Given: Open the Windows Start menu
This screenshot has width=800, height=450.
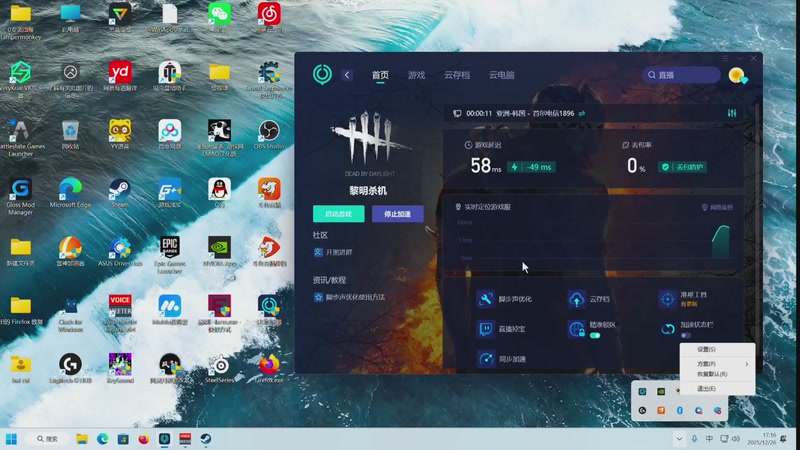Looking at the screenshot, I should click(11, 439).
